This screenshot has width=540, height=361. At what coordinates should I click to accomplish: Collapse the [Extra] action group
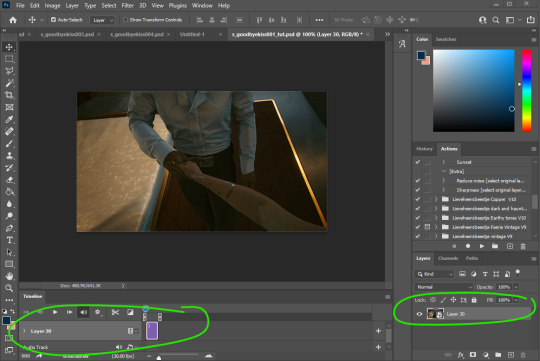click(x=444, y=171)
